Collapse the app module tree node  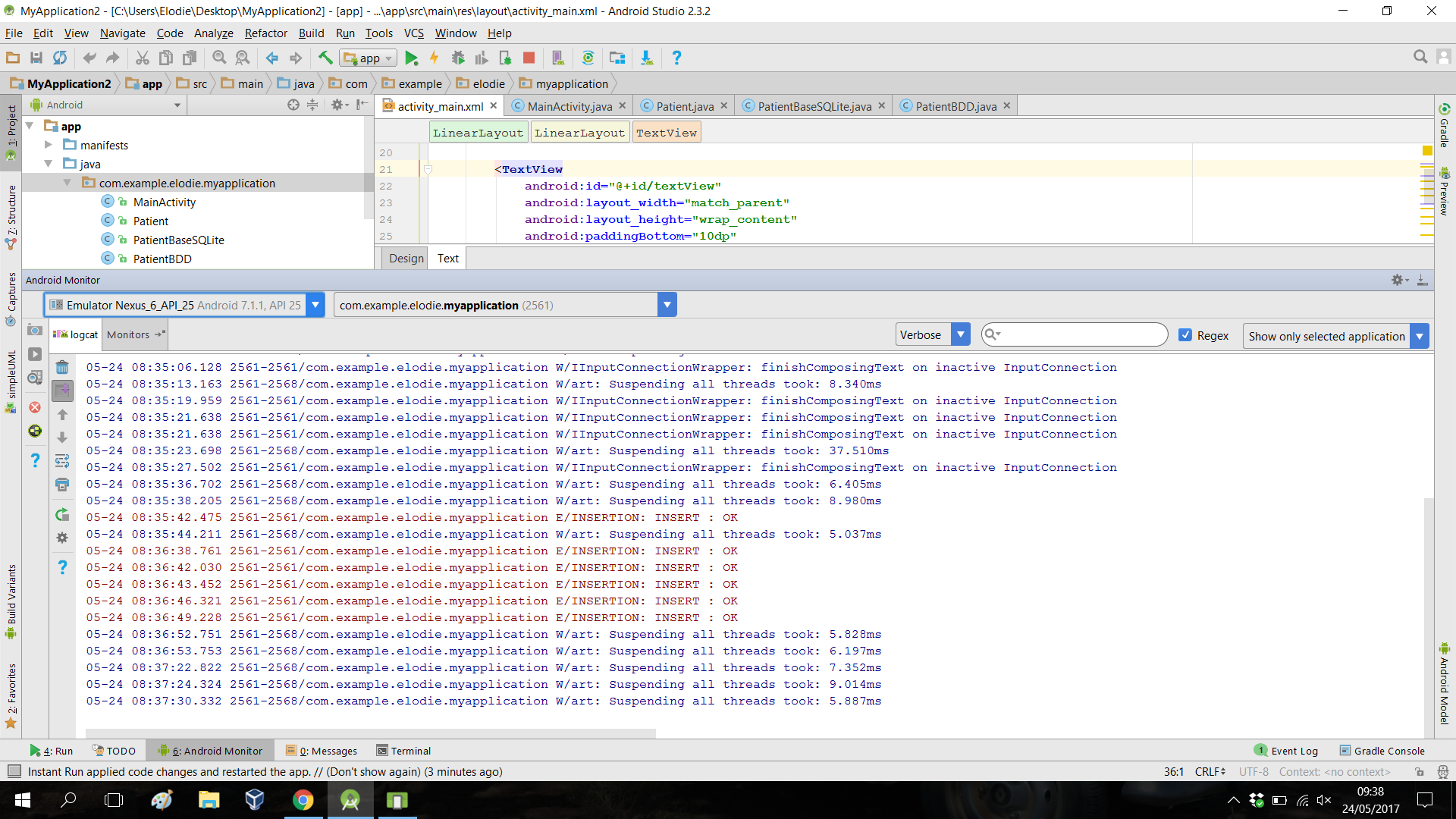point(30,126)
